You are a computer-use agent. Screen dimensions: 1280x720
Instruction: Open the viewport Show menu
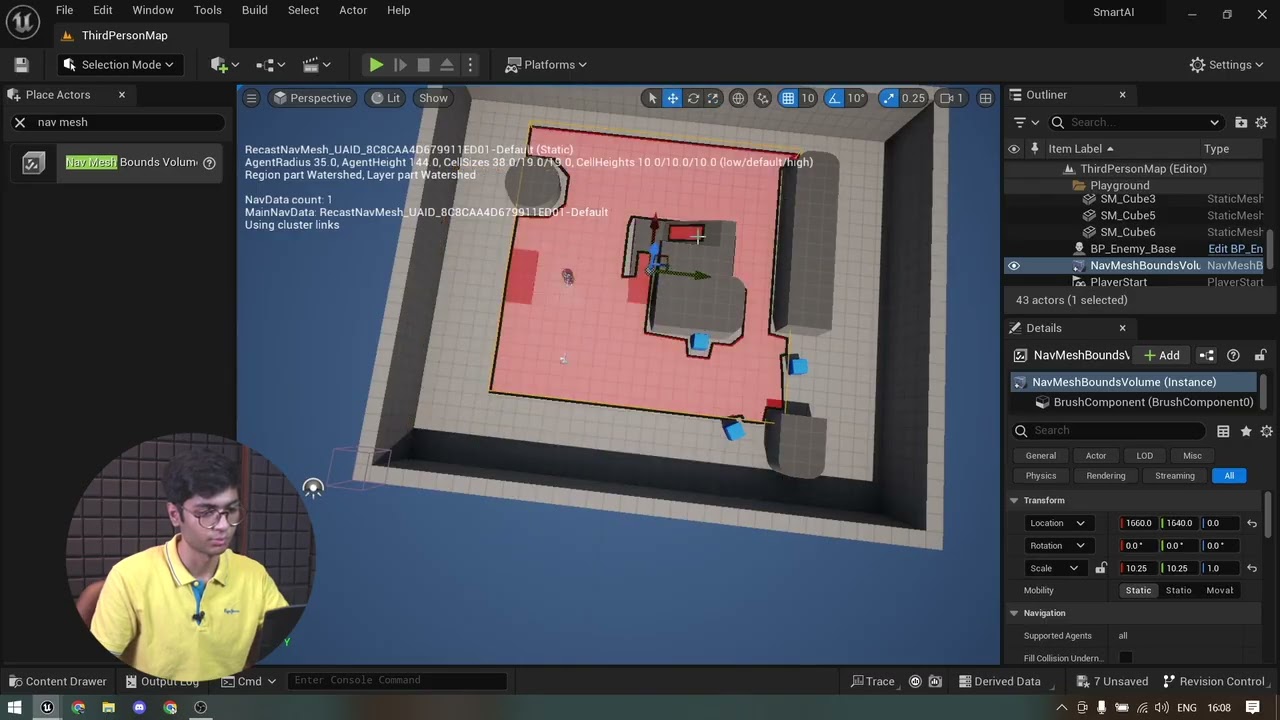(x=433, y=98)
